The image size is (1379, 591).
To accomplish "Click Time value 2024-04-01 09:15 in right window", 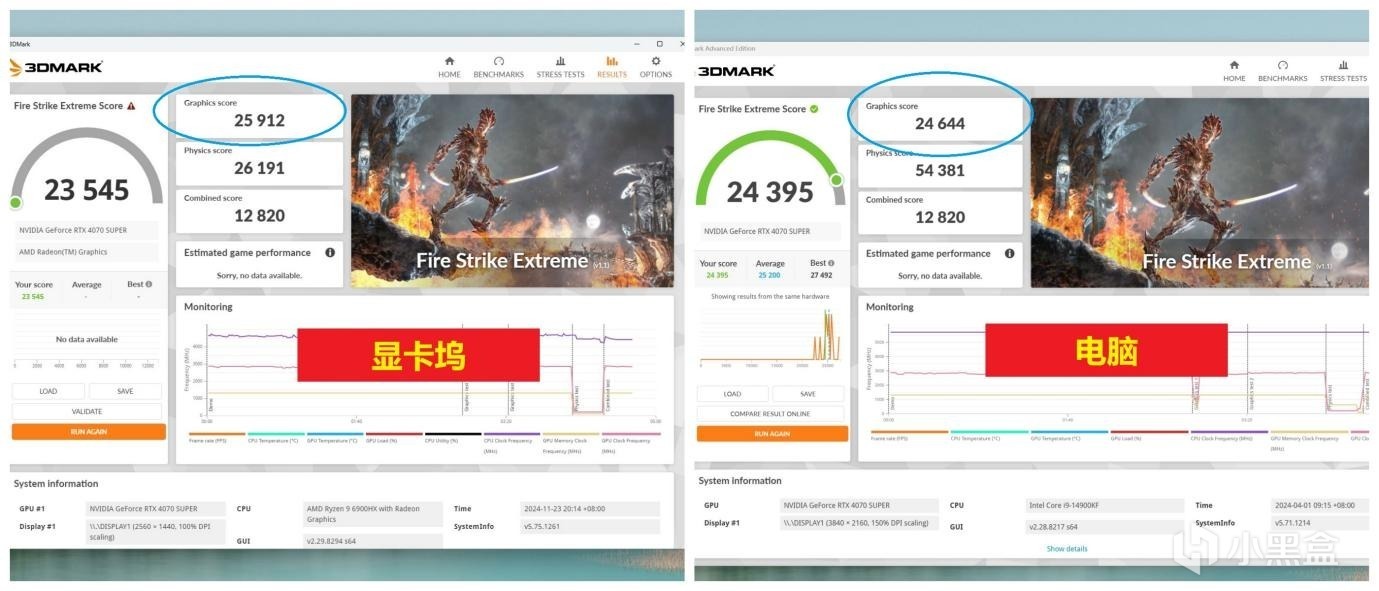I will [1319, 505].
